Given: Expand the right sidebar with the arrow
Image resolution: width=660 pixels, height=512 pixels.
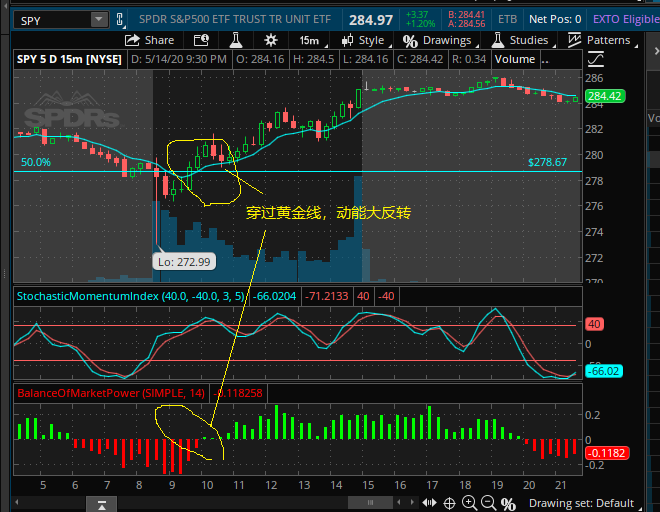Looking at the screenshot, I should coord(656,51).
